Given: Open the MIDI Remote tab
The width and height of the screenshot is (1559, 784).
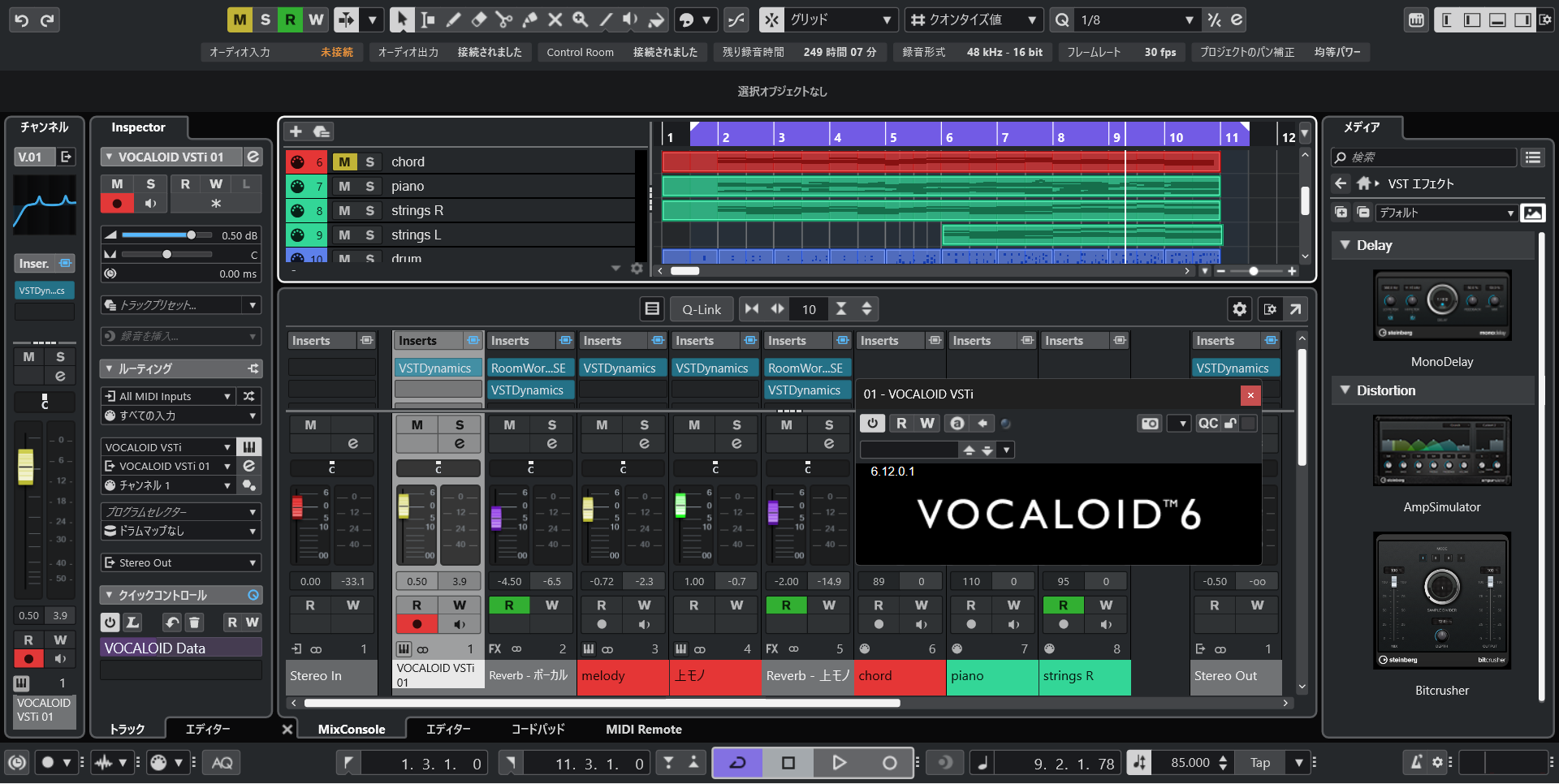Looking at the screenshot, I should (x=644, y=730).
